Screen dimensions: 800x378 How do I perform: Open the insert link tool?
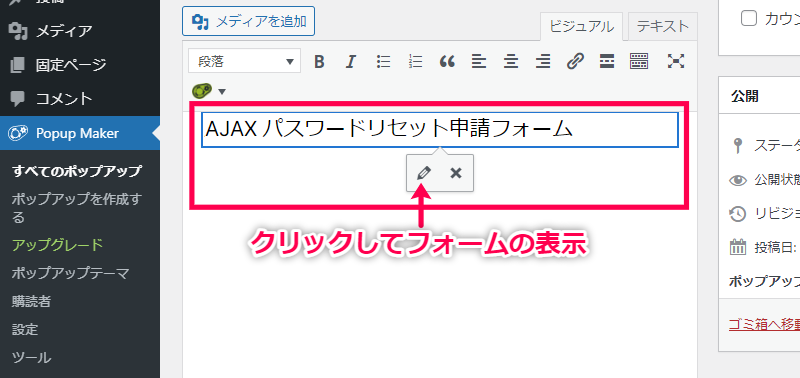tap(575, 62)
